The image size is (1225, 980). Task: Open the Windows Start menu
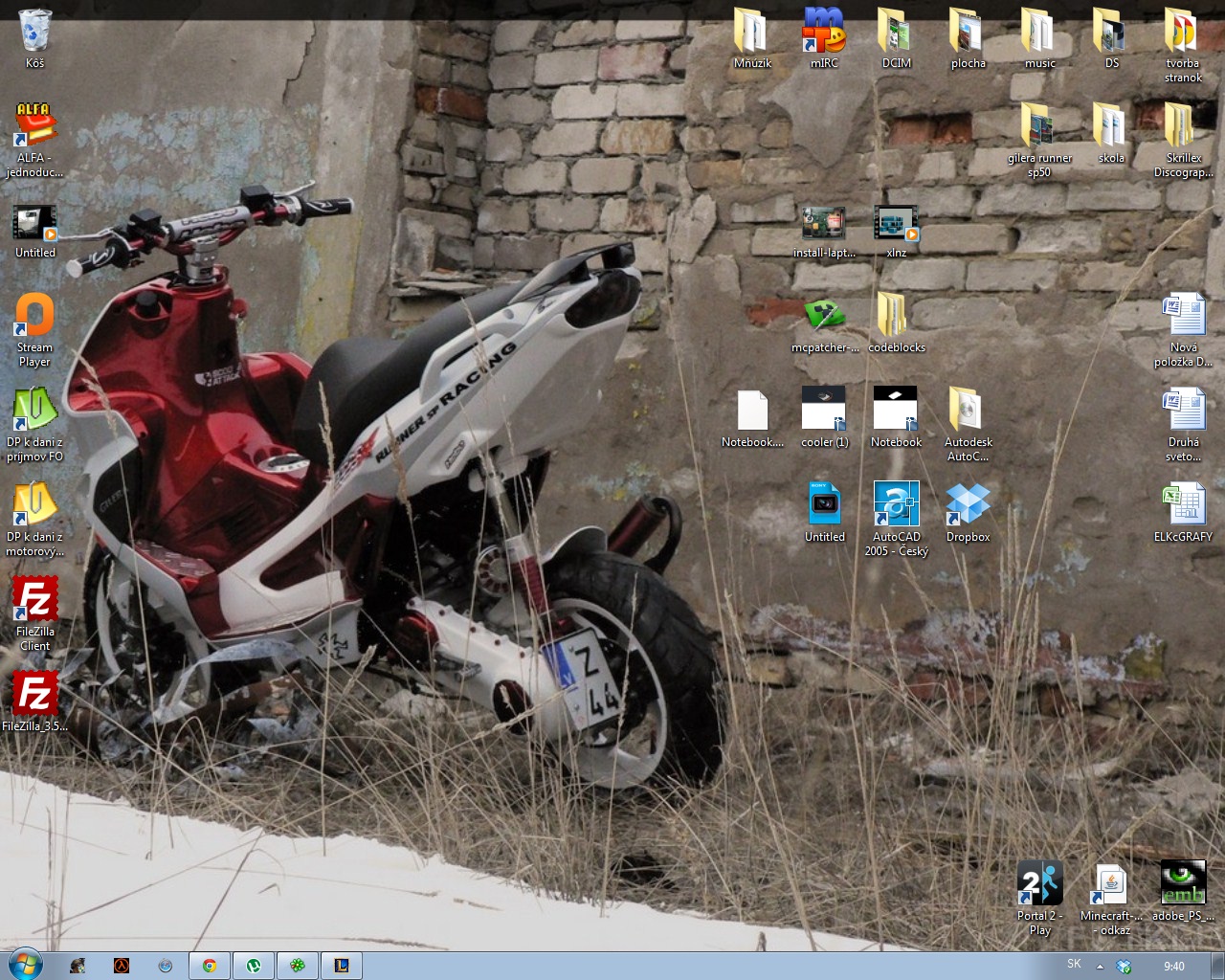(25, 965)
